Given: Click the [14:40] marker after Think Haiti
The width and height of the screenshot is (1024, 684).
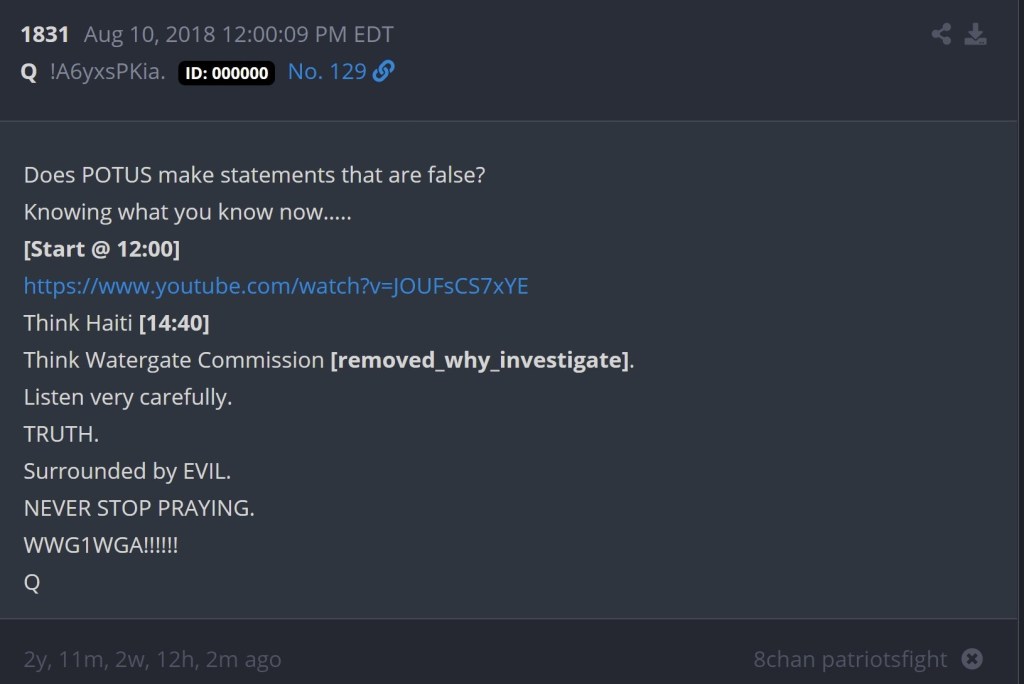Looking at the screenshot, I should point(174,323).
